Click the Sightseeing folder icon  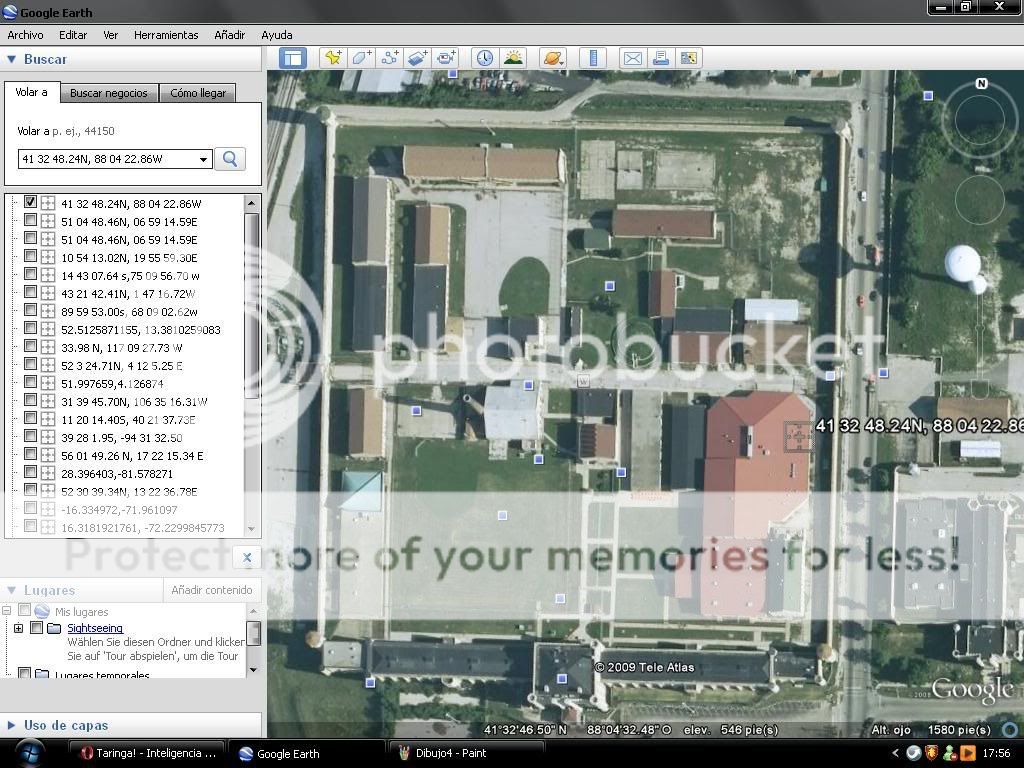click(x=54, y=628)
